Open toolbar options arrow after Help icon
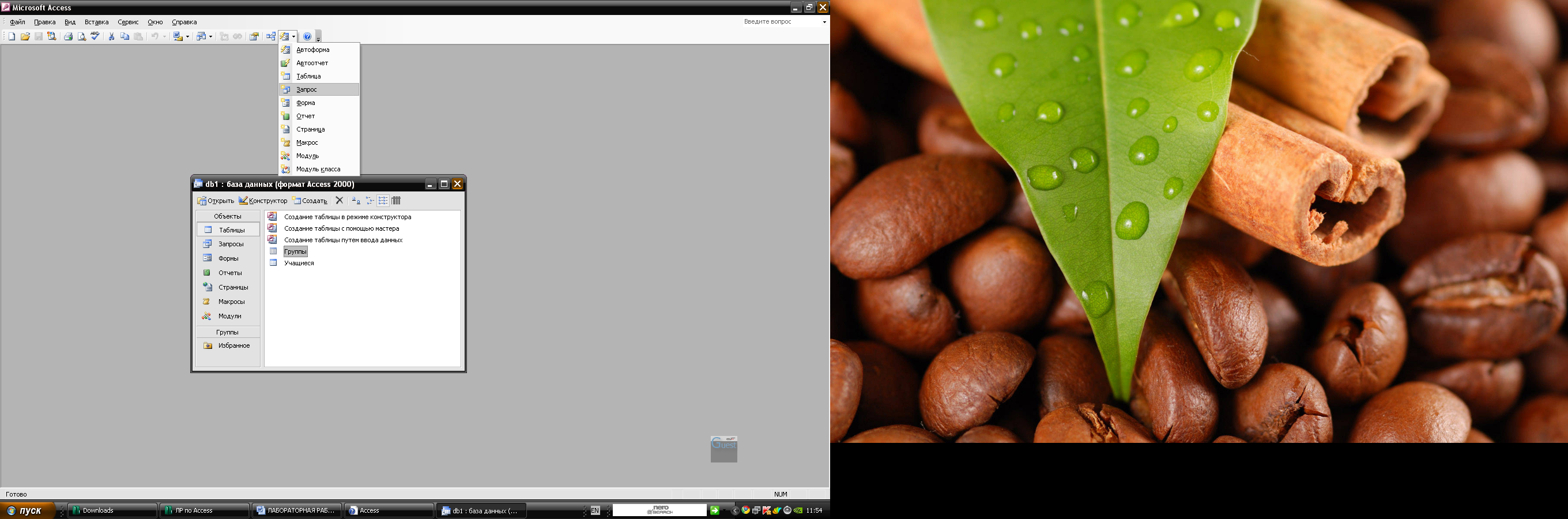 pyautogui.click(x=318, y=37)
